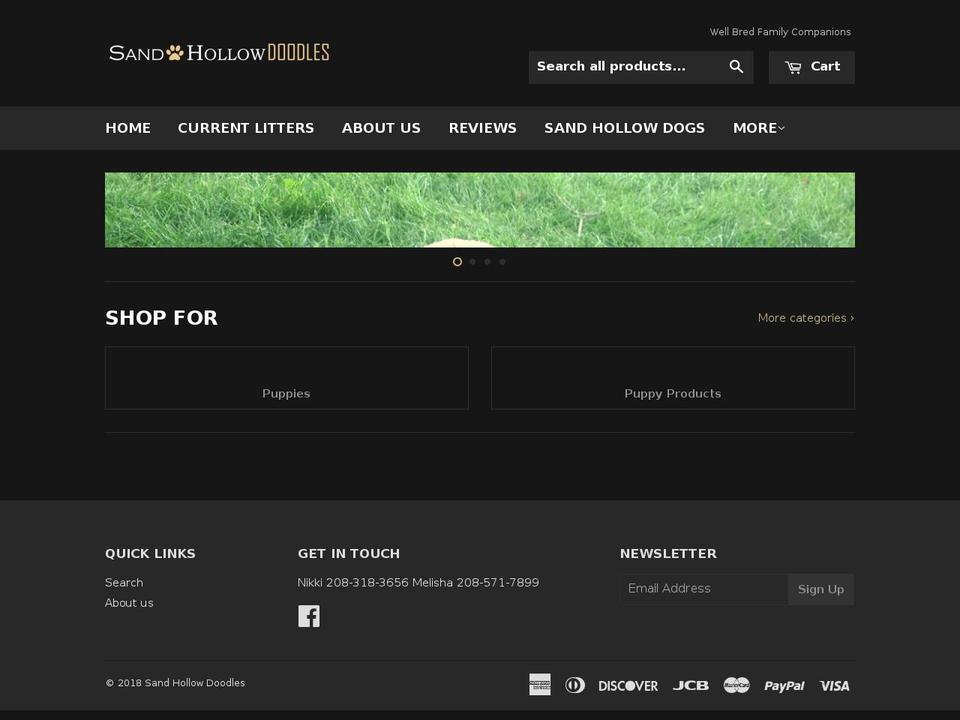
Task: Click the Sign Up button
Action: tap(821, 589)
